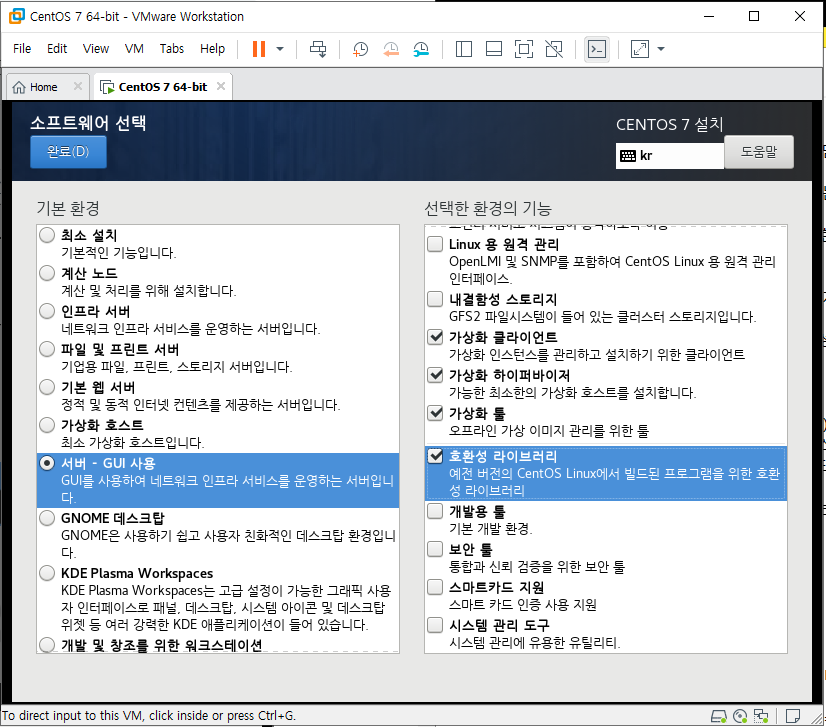826x727 pixels.
Task: Take a snapshot with the clock-plus icon
Action: (360, 49)
